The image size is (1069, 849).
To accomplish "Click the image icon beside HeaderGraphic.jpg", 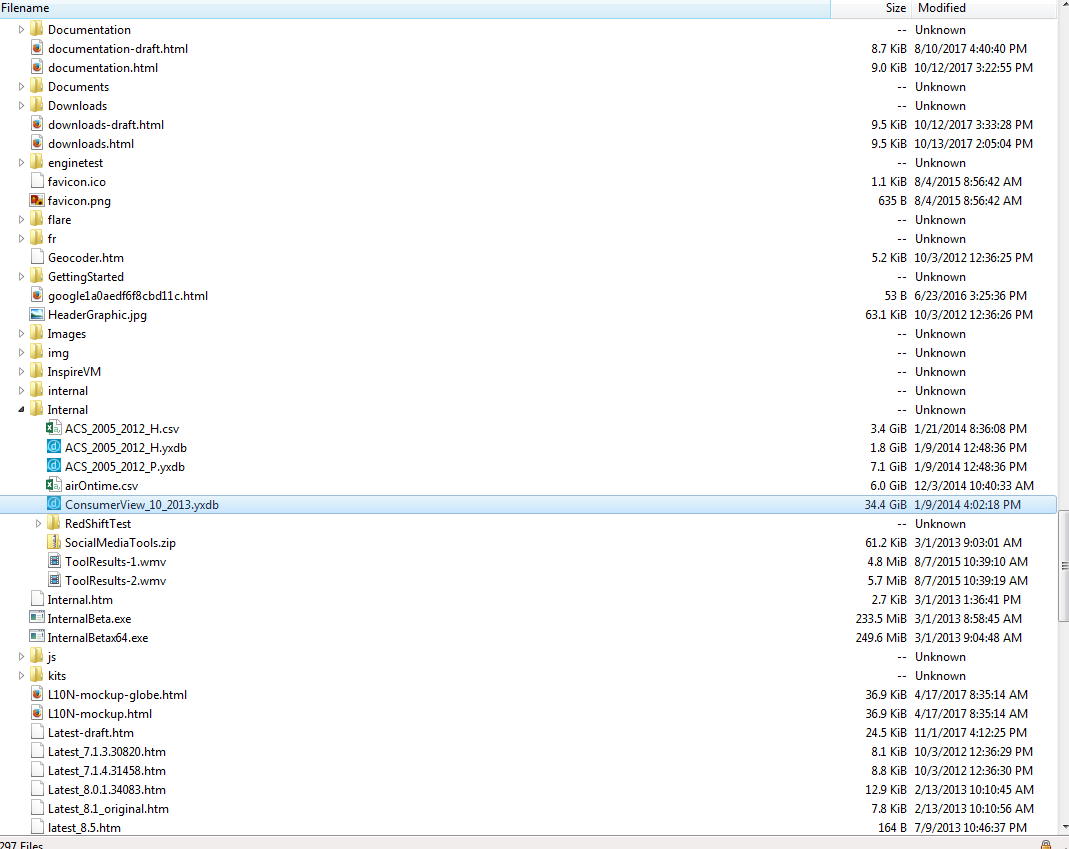I will point(37,314).
